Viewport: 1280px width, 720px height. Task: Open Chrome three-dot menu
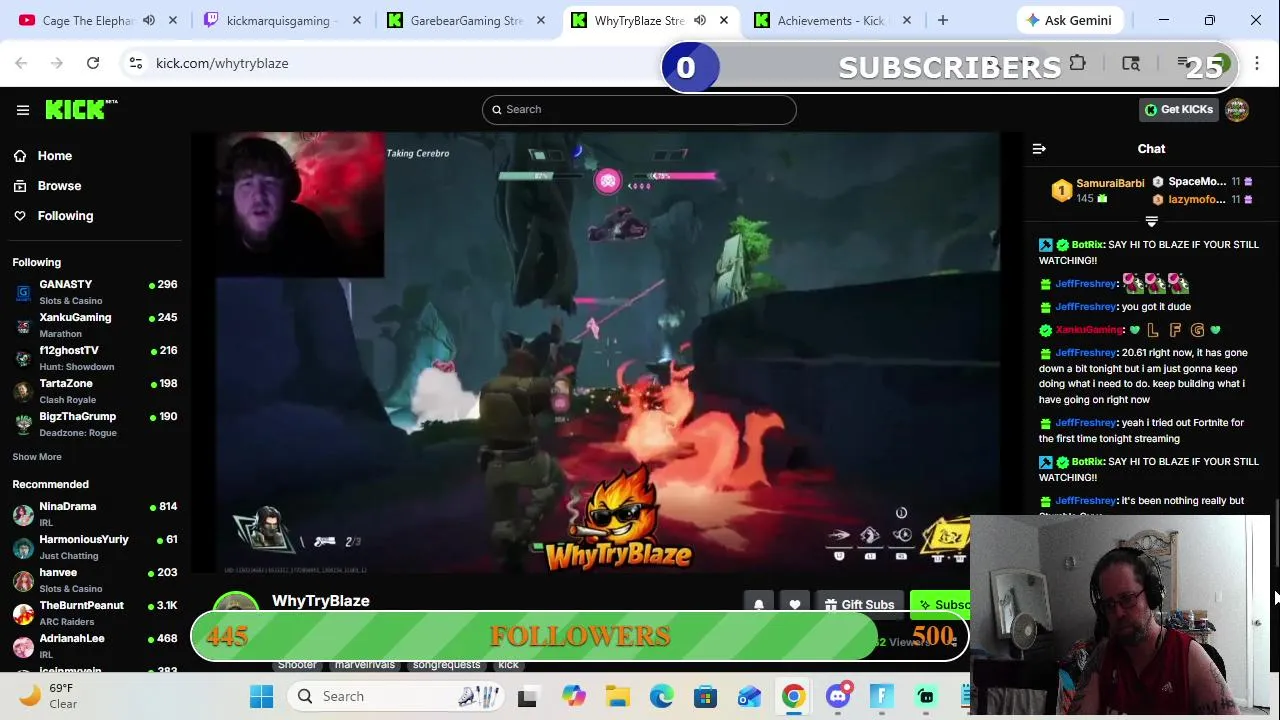pos(1257,63)
